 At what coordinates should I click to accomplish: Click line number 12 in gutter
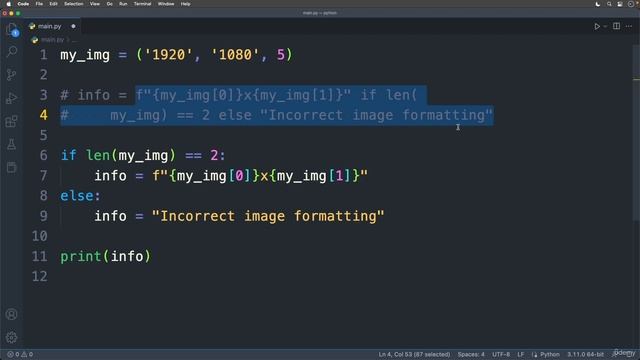[40, 276]
